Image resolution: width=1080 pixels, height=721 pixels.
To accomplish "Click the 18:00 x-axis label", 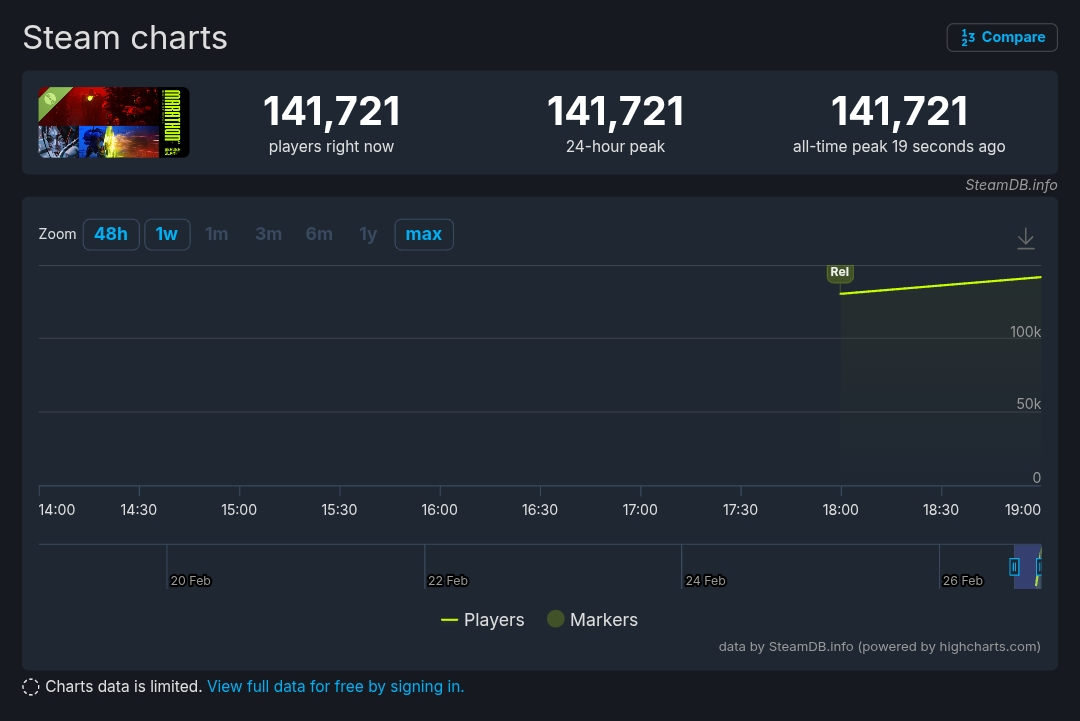I will pyautogui.click(x=840, y=510).
